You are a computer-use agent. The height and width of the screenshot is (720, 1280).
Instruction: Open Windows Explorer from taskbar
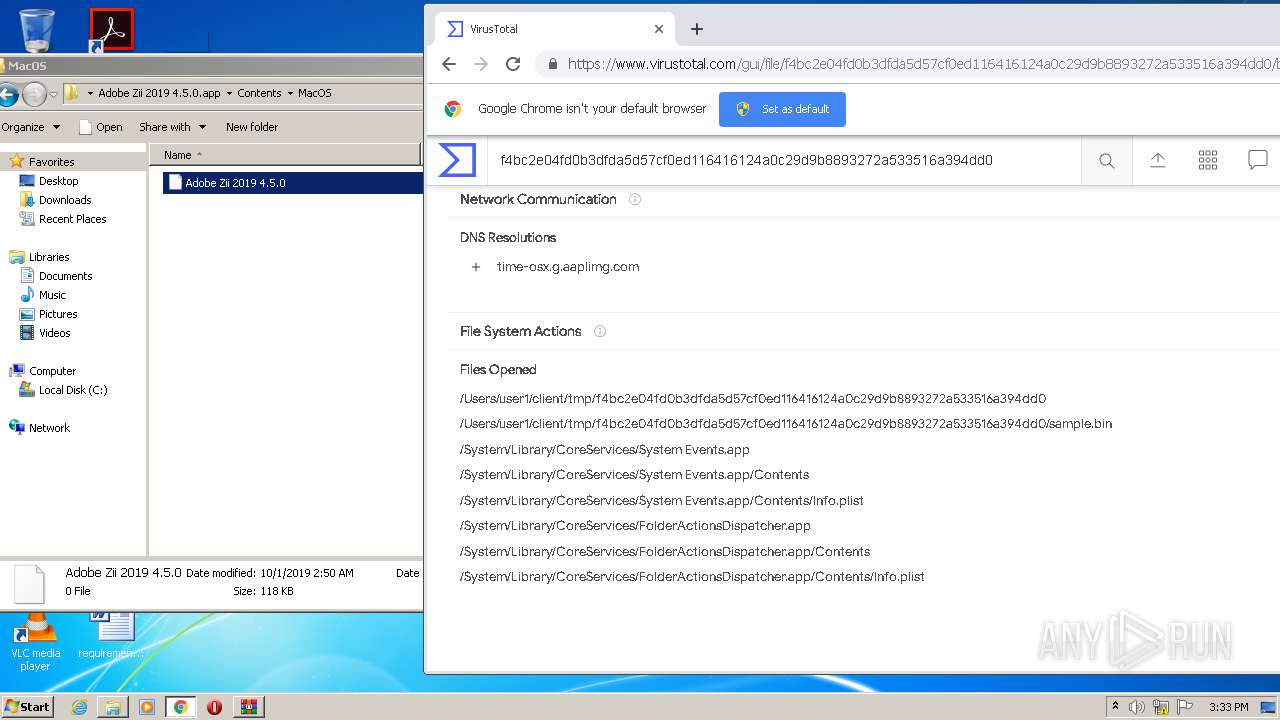coord(113,707)
